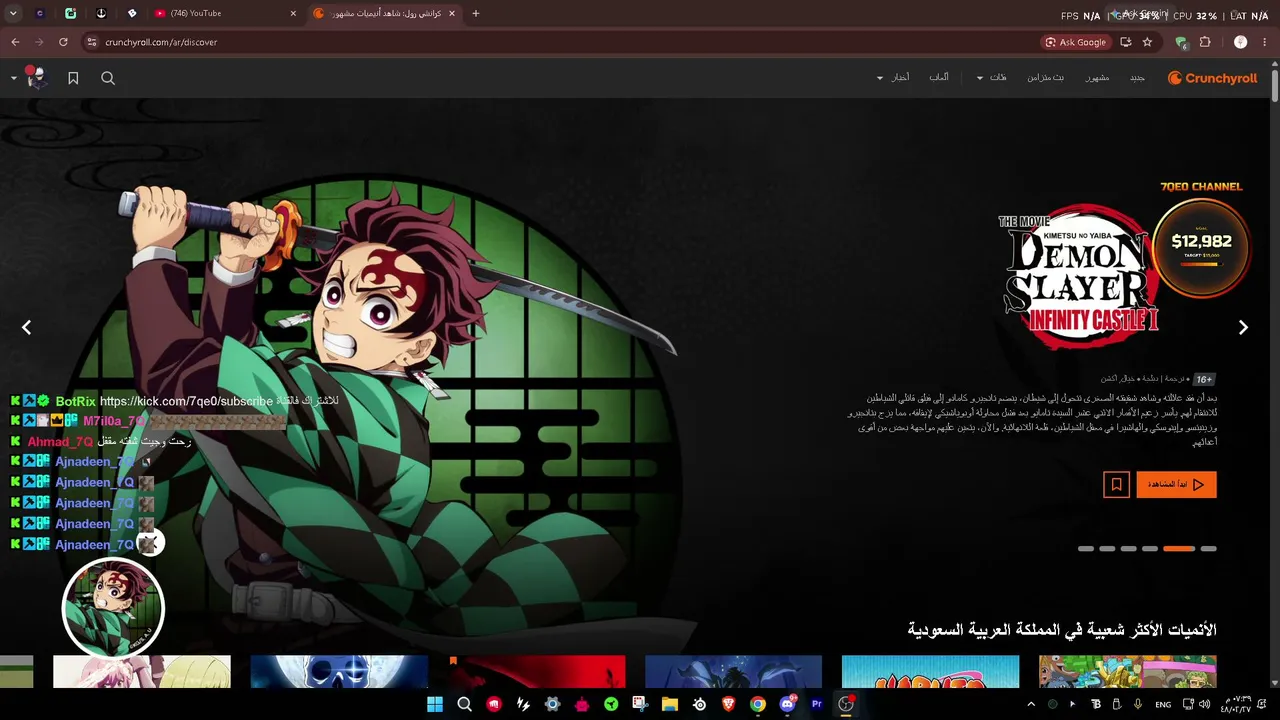This screenshot has height=720, width=1280.
Task: Go back in browser history
Action: point(15,42)
